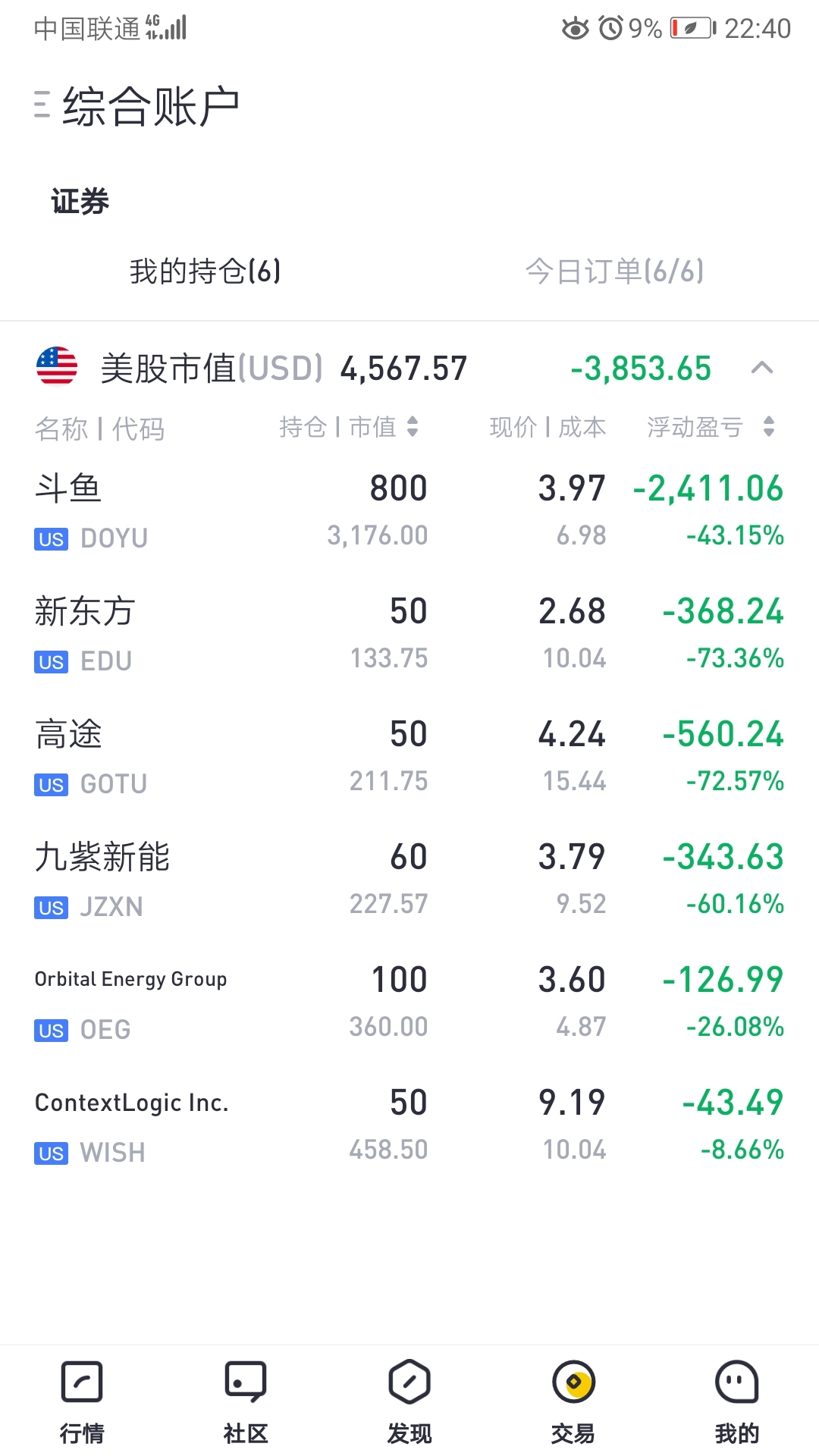The height and width of the screenshot is (1456, 819).
Task: View Orbital Energy Group OEG holding
Action: [409, 1003]
